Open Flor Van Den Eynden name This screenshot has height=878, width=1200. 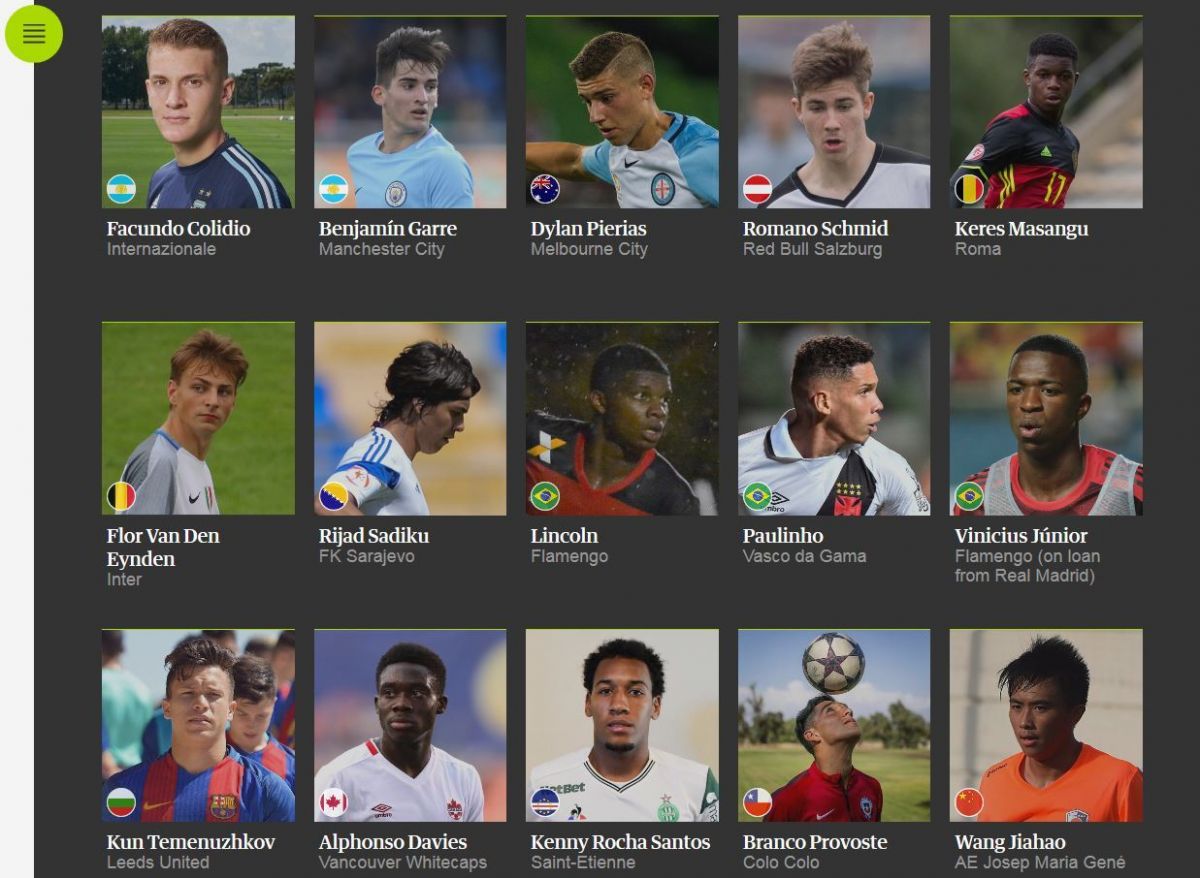(164, 547)
